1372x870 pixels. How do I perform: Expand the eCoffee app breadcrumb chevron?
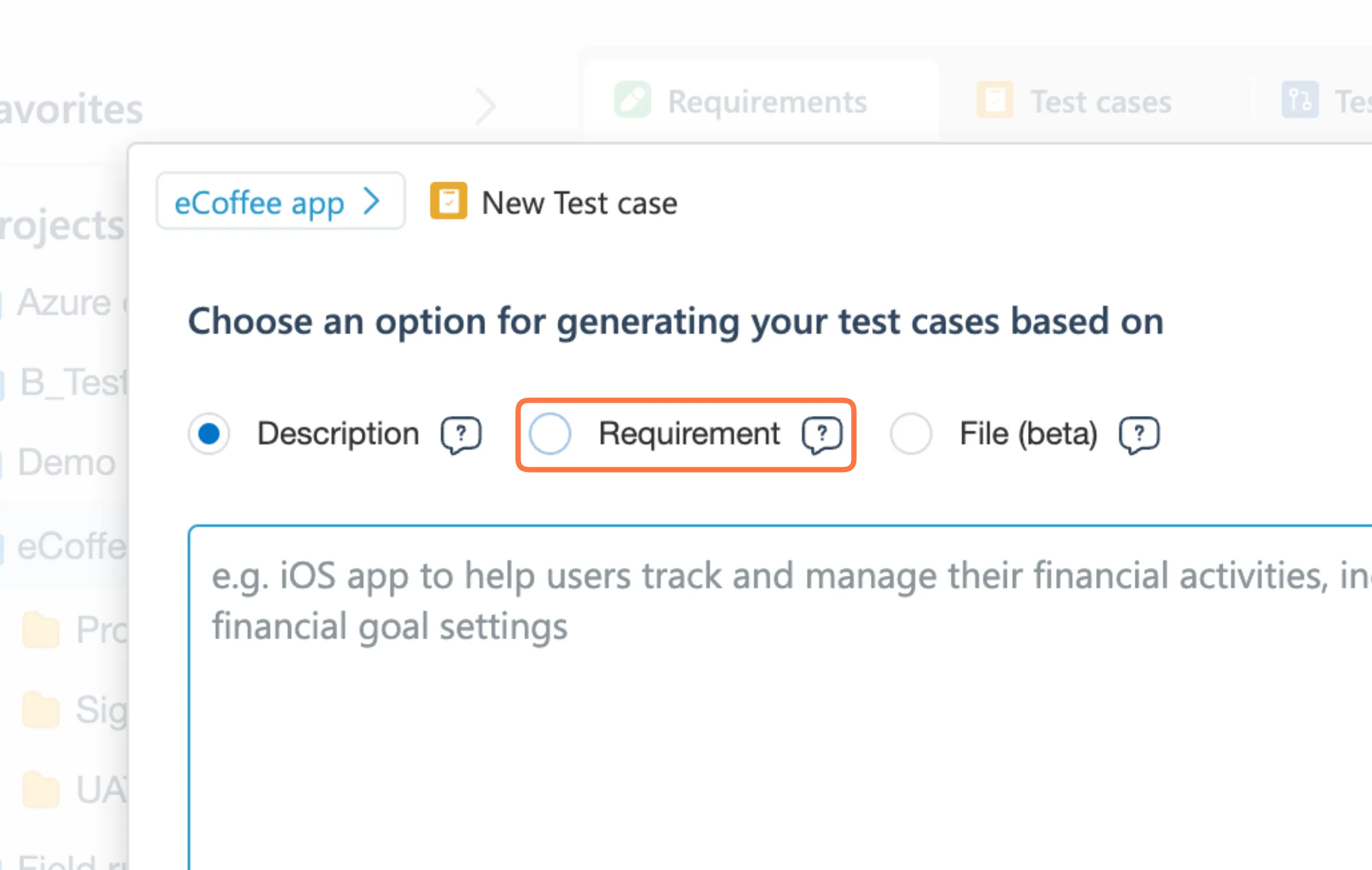click(372, 201)
